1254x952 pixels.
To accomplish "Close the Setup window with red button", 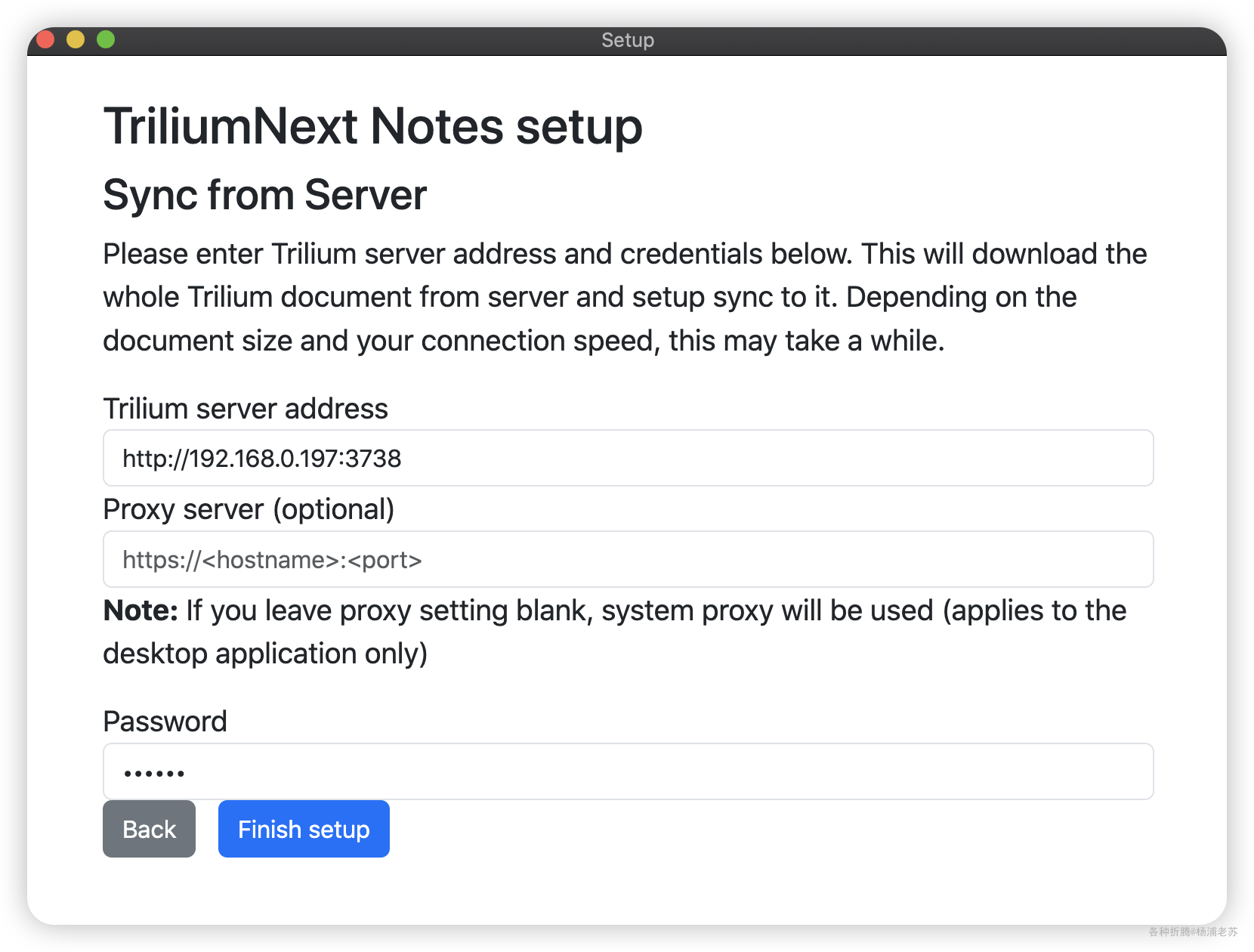I will 45,39.
